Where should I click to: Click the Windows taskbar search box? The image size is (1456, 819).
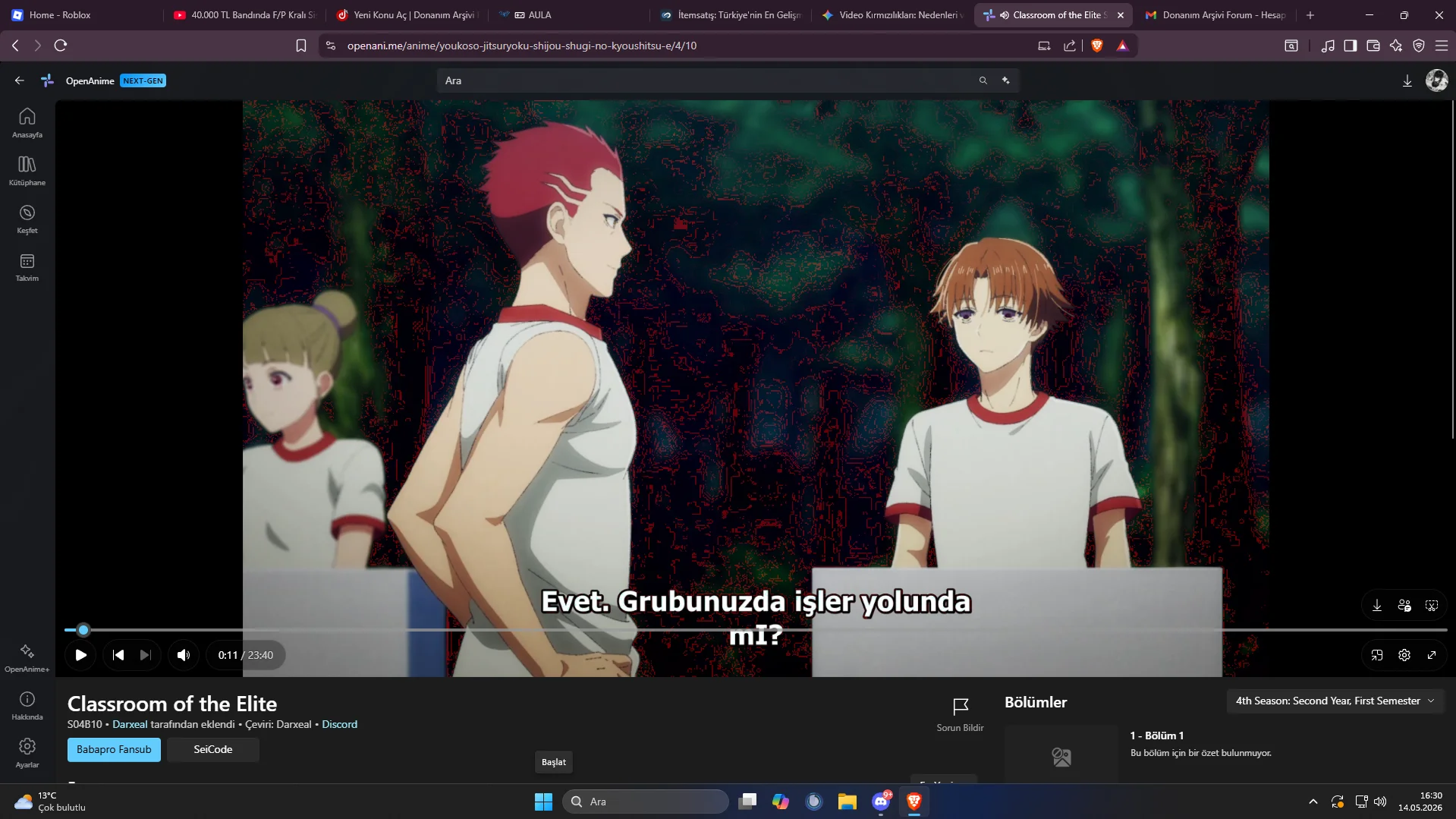[646, 802]
